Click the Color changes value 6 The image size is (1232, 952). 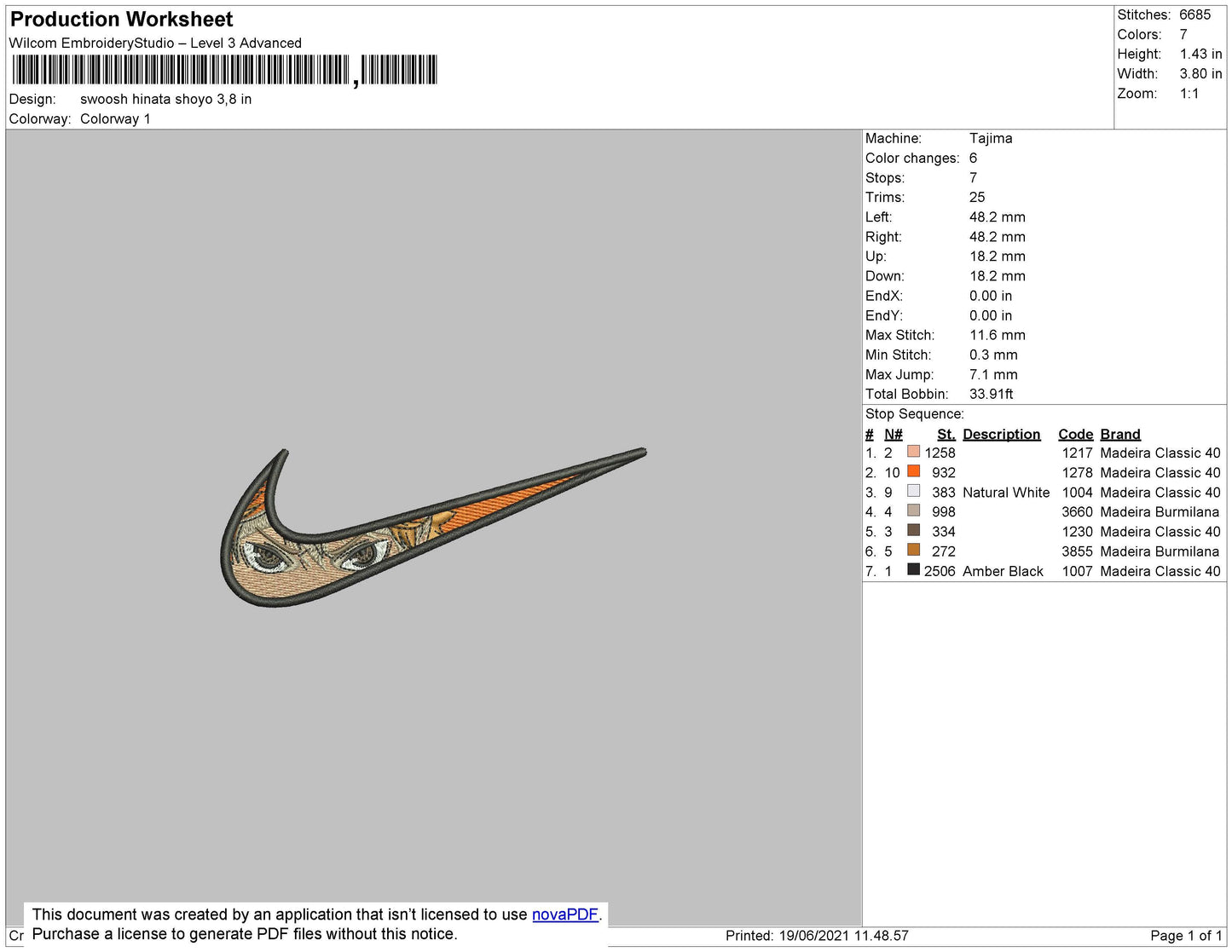coord(973,158)
